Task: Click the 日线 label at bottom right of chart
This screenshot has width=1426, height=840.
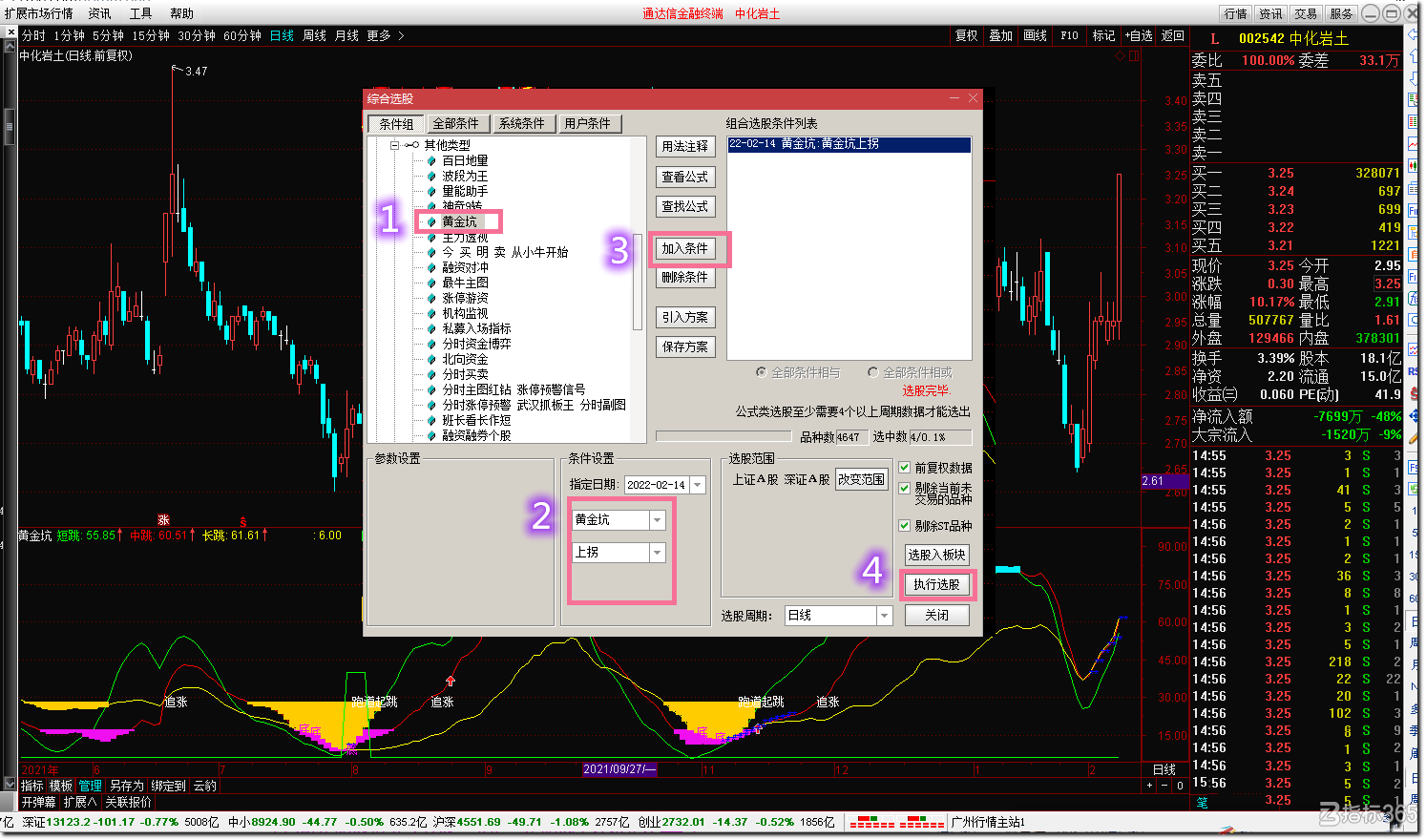Action: (x=1164, y=769)
